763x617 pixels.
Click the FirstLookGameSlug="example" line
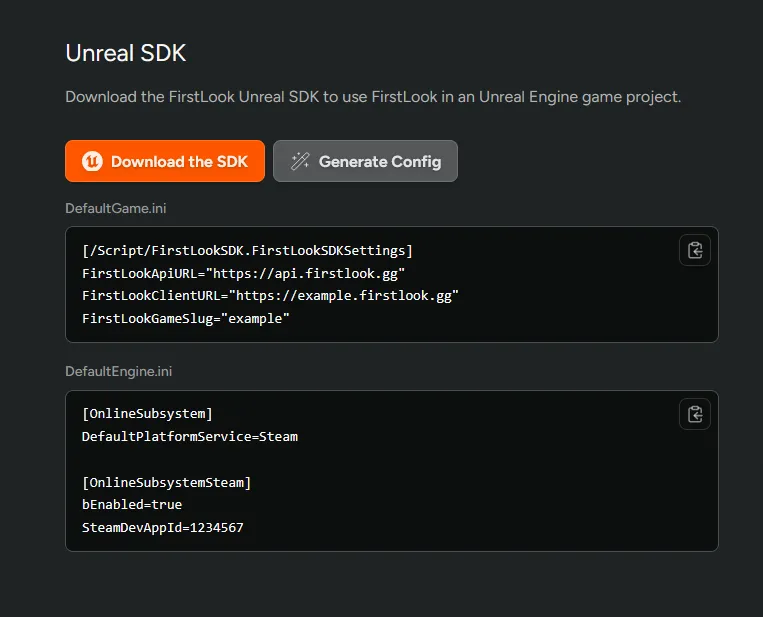point(186,319)
